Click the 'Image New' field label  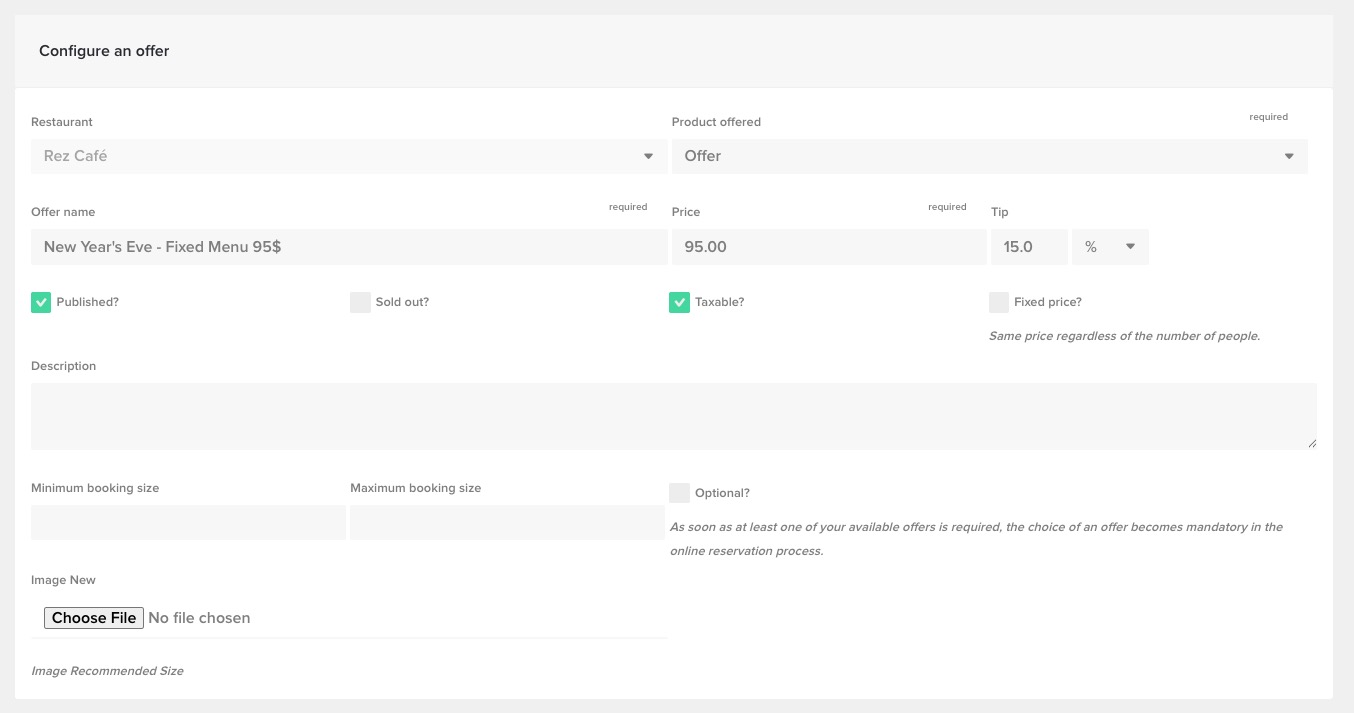[x=63, y=580]
